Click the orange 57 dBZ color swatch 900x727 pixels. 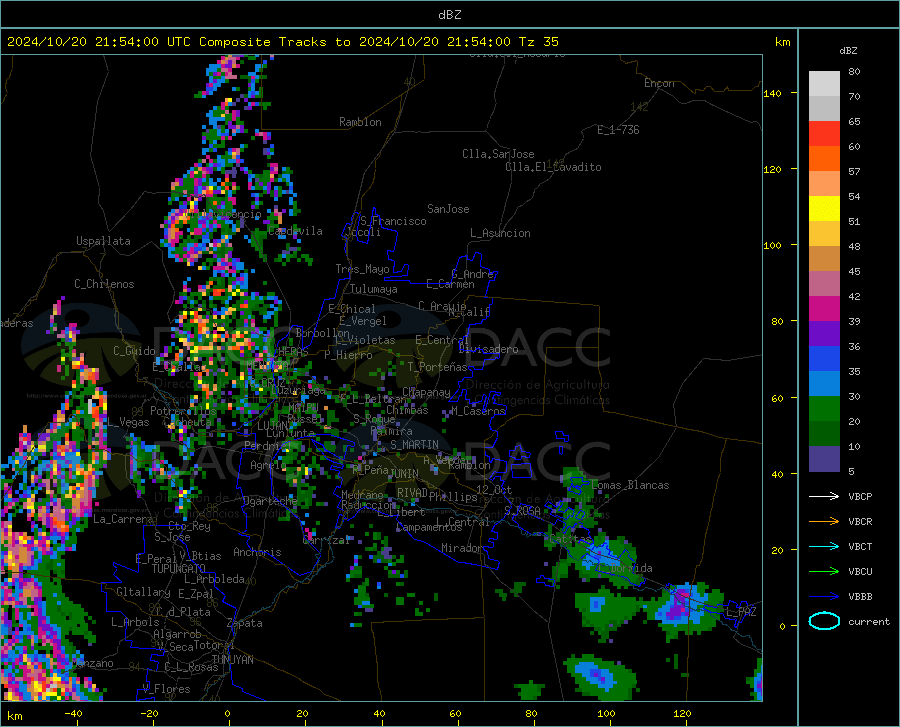coord(824,158)
